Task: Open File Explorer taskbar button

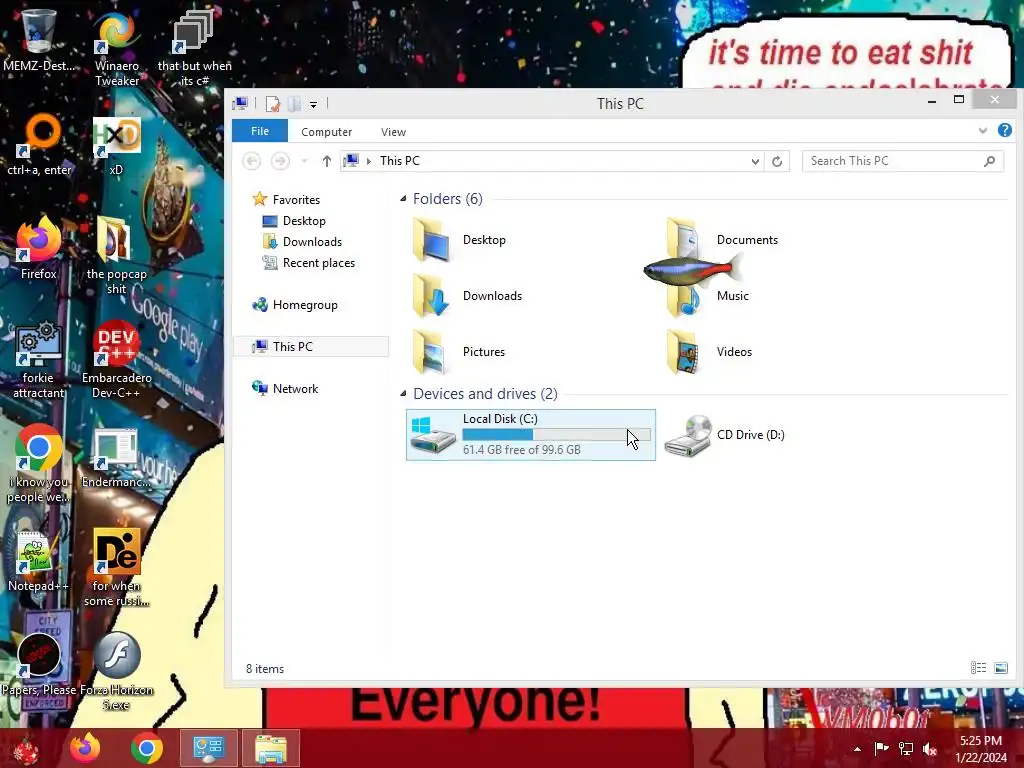Action: click(271, 748)
